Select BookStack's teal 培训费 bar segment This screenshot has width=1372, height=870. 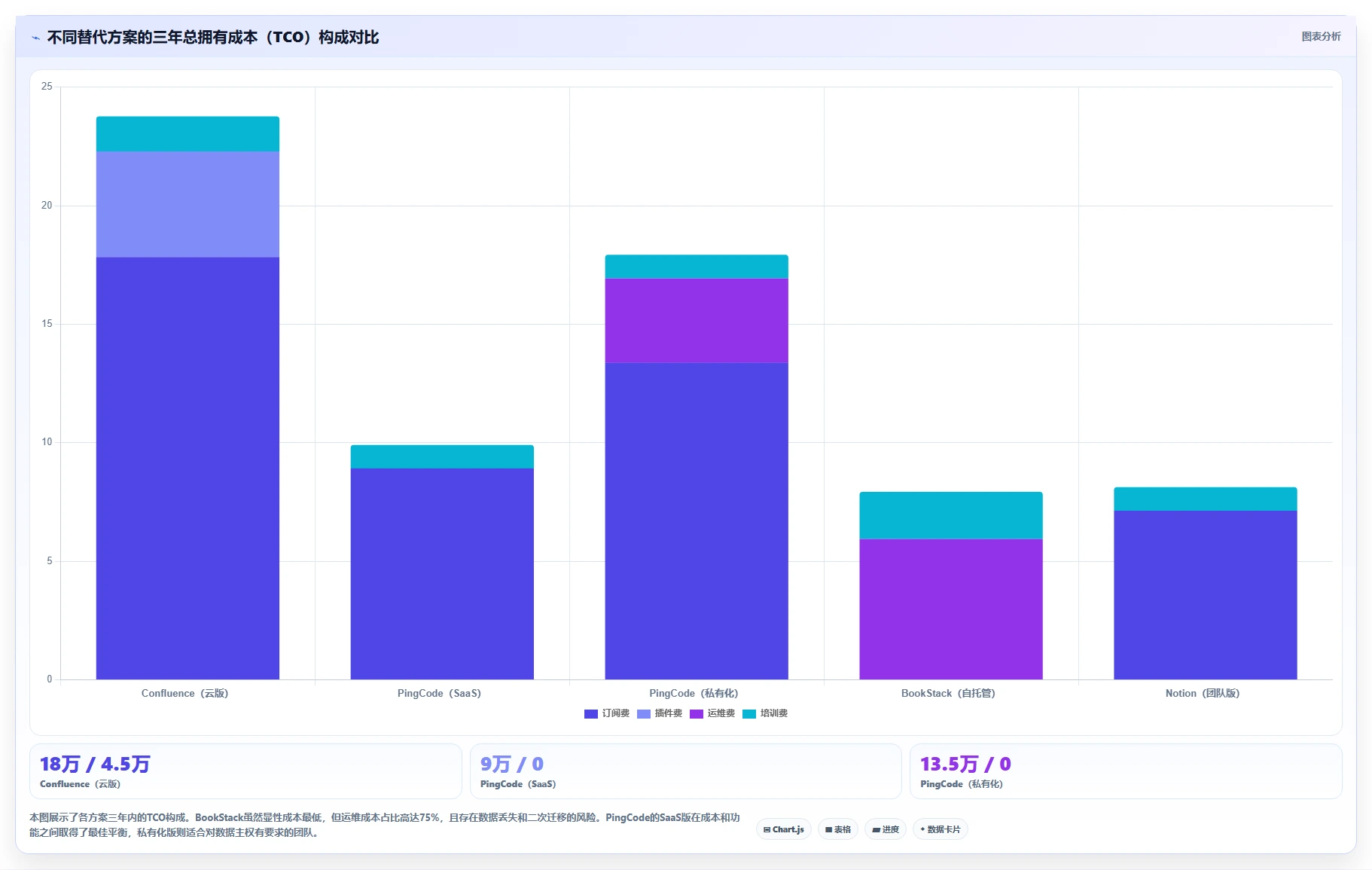pyautogui.click(x=951, y=515)
